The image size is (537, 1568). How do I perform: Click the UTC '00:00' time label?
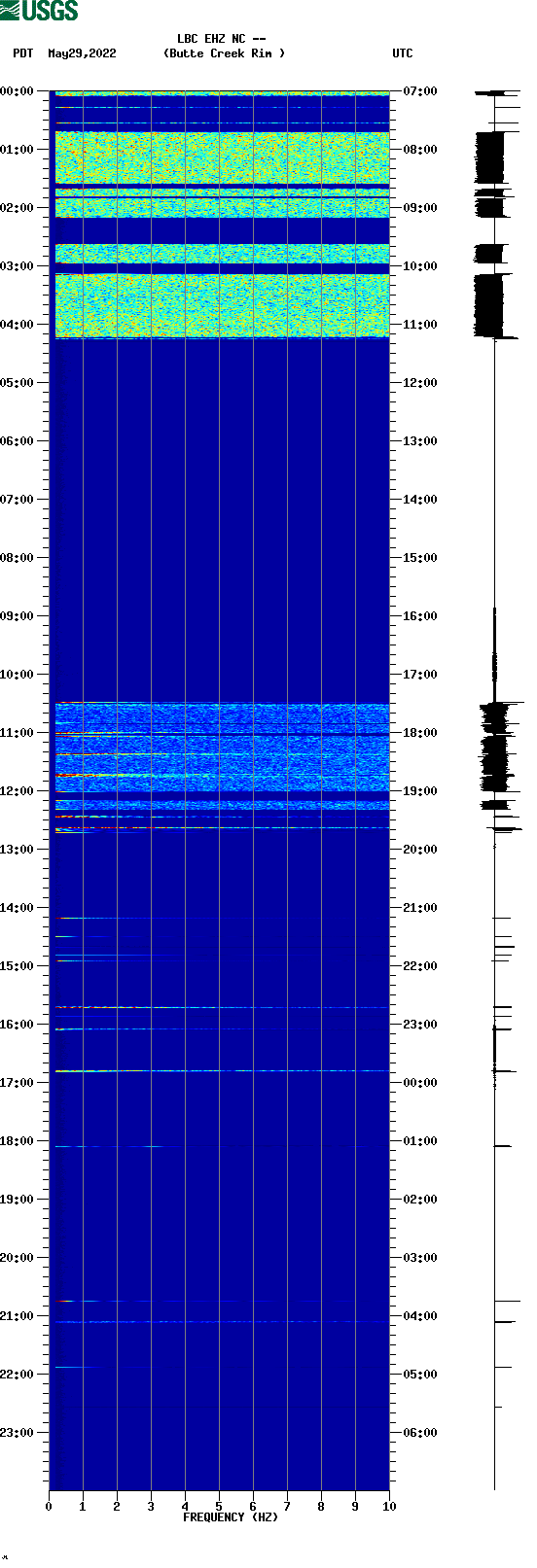(x=420, y=1083)
